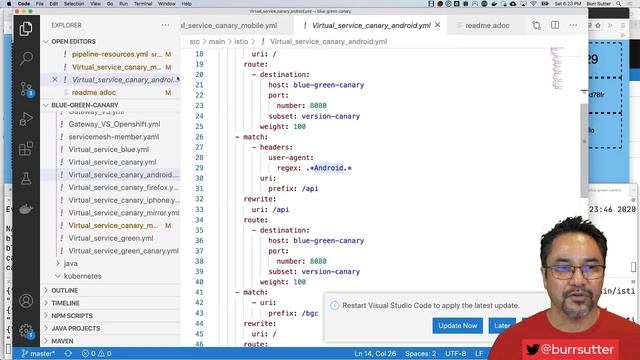Click the Update Now button
This screenshot has width=640, height=360.
tap(457, 326)
